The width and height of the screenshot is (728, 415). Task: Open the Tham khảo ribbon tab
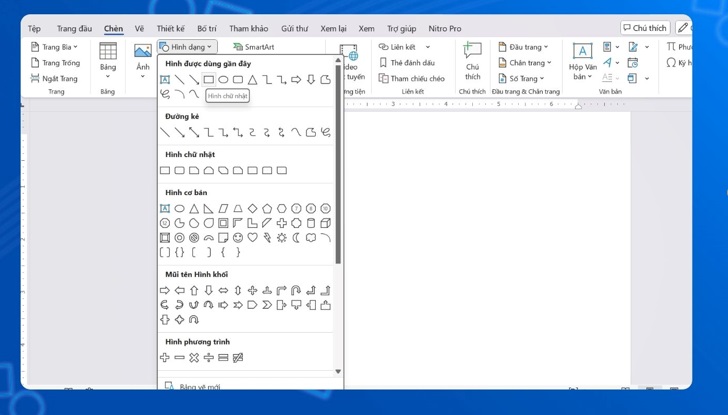click(x=249, y=28)
